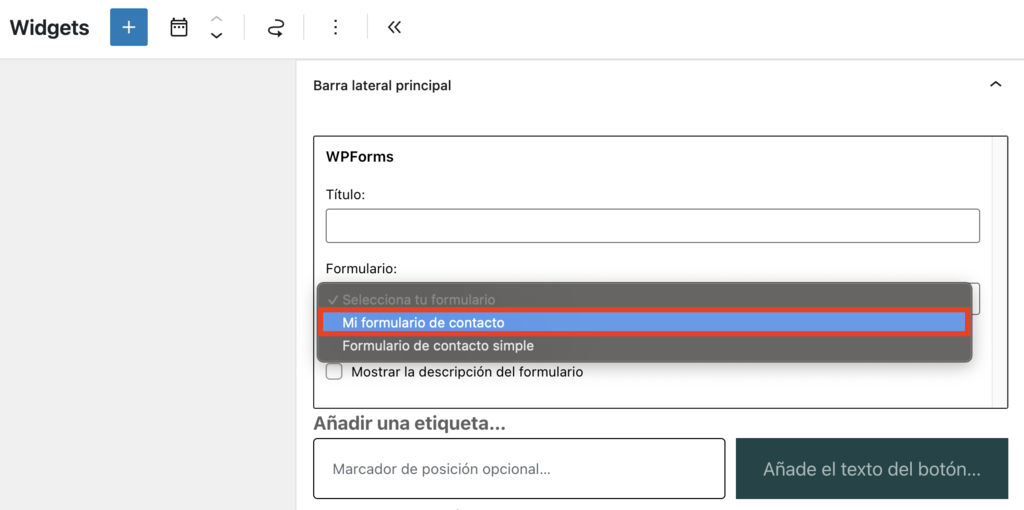Click into the Título text field
This screenshot has height=510, width=1024.
[x=652, y=225]
